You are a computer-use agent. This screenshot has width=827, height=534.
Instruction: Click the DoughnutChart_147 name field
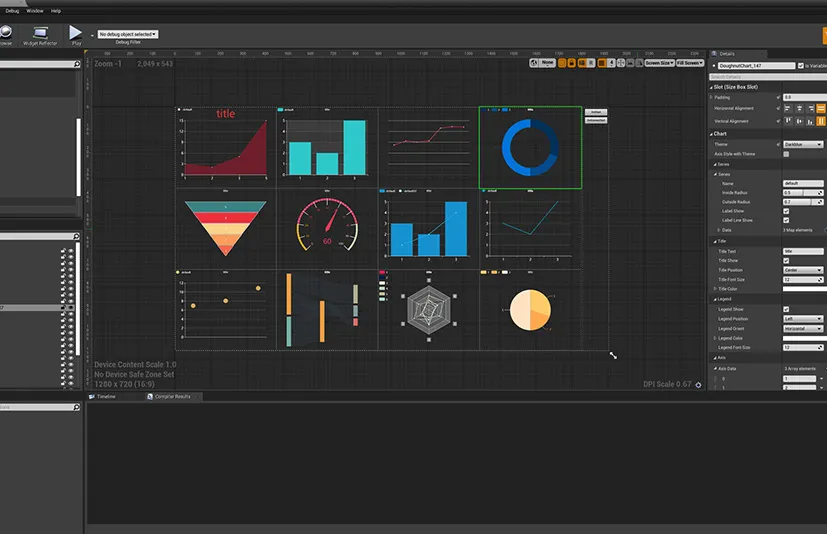756,65
